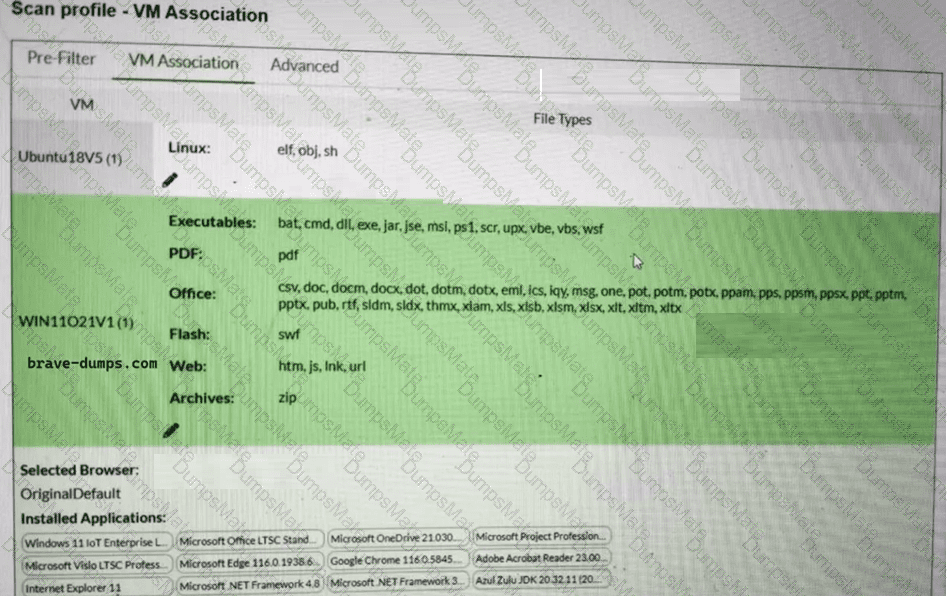The height and width of the screenshot is (596, 947).
Task: Expand Microsoft OneDrive 21.030 entry
Action: pos(398,536)
